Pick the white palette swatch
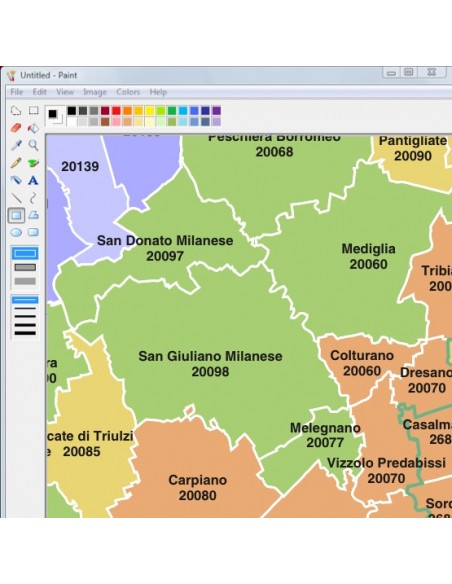Image resolution: width=452 pixels, height=584 pixels. click(71, 121)
